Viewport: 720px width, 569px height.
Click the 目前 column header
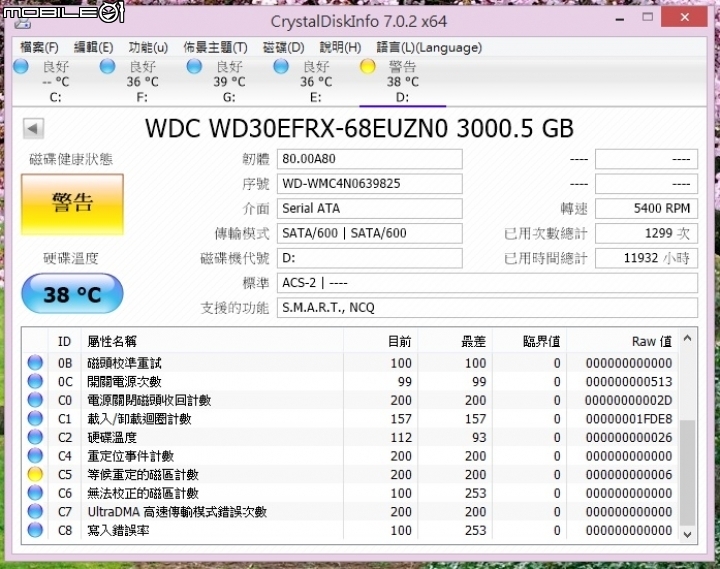[x=381, y=341]
